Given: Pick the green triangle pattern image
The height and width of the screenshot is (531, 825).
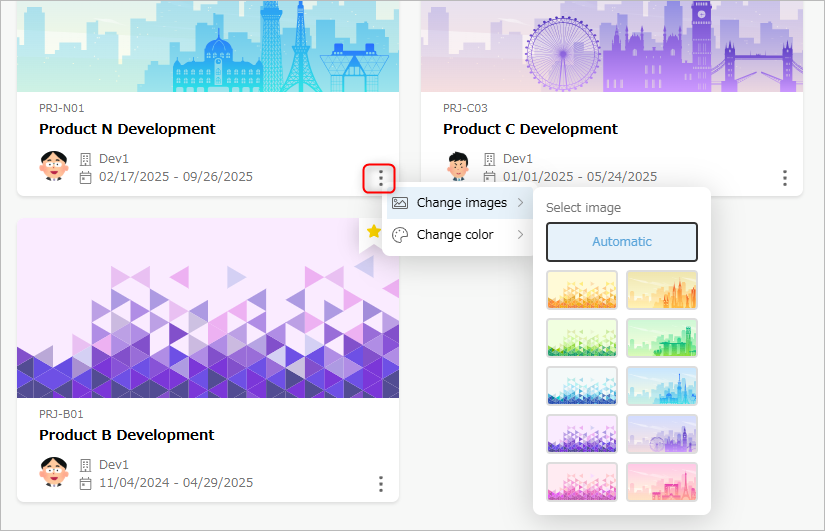Looking at the screenshot, I should [x=582, y=337].
